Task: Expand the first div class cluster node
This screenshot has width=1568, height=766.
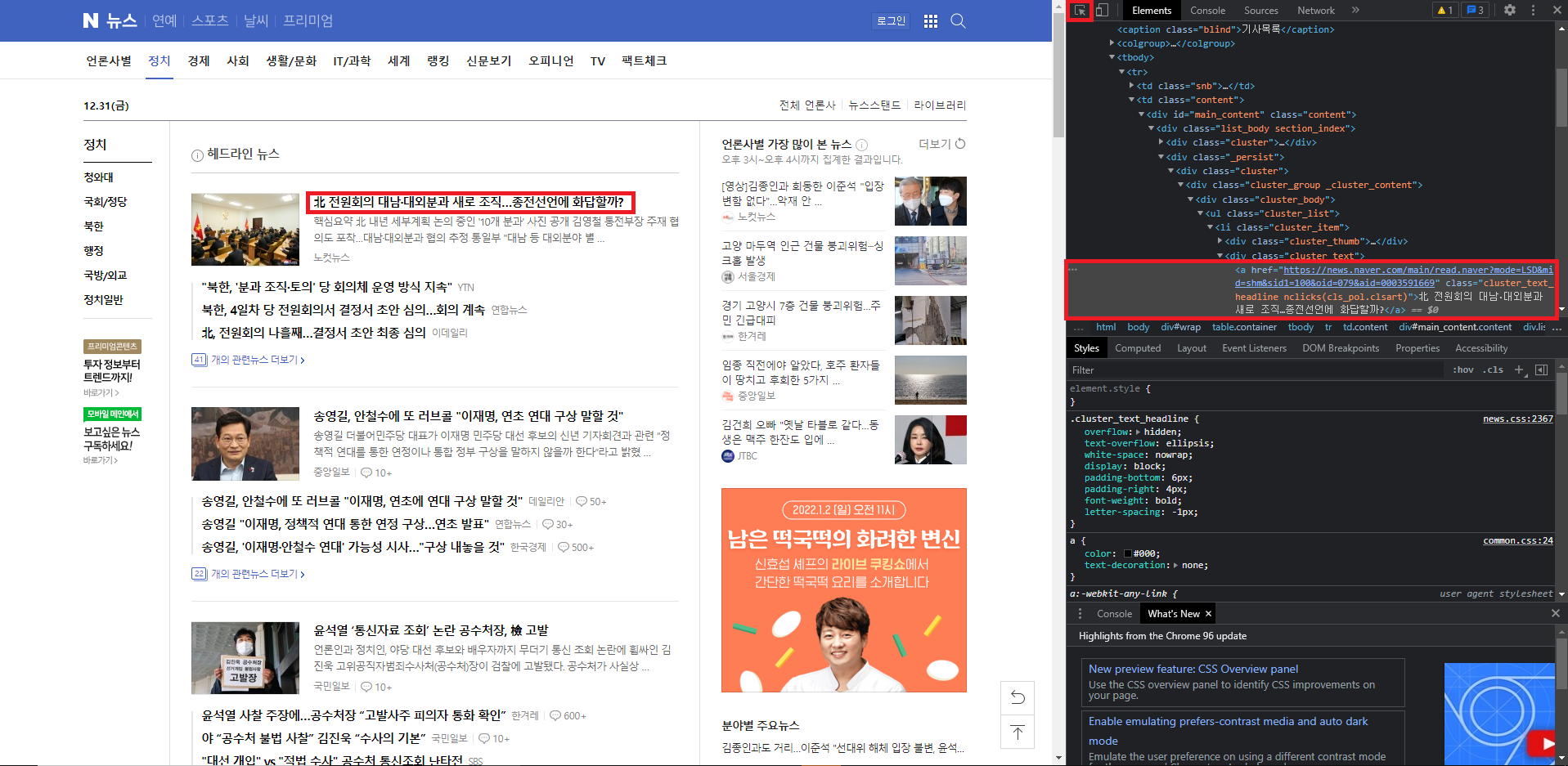Action: click(1161, 142)
